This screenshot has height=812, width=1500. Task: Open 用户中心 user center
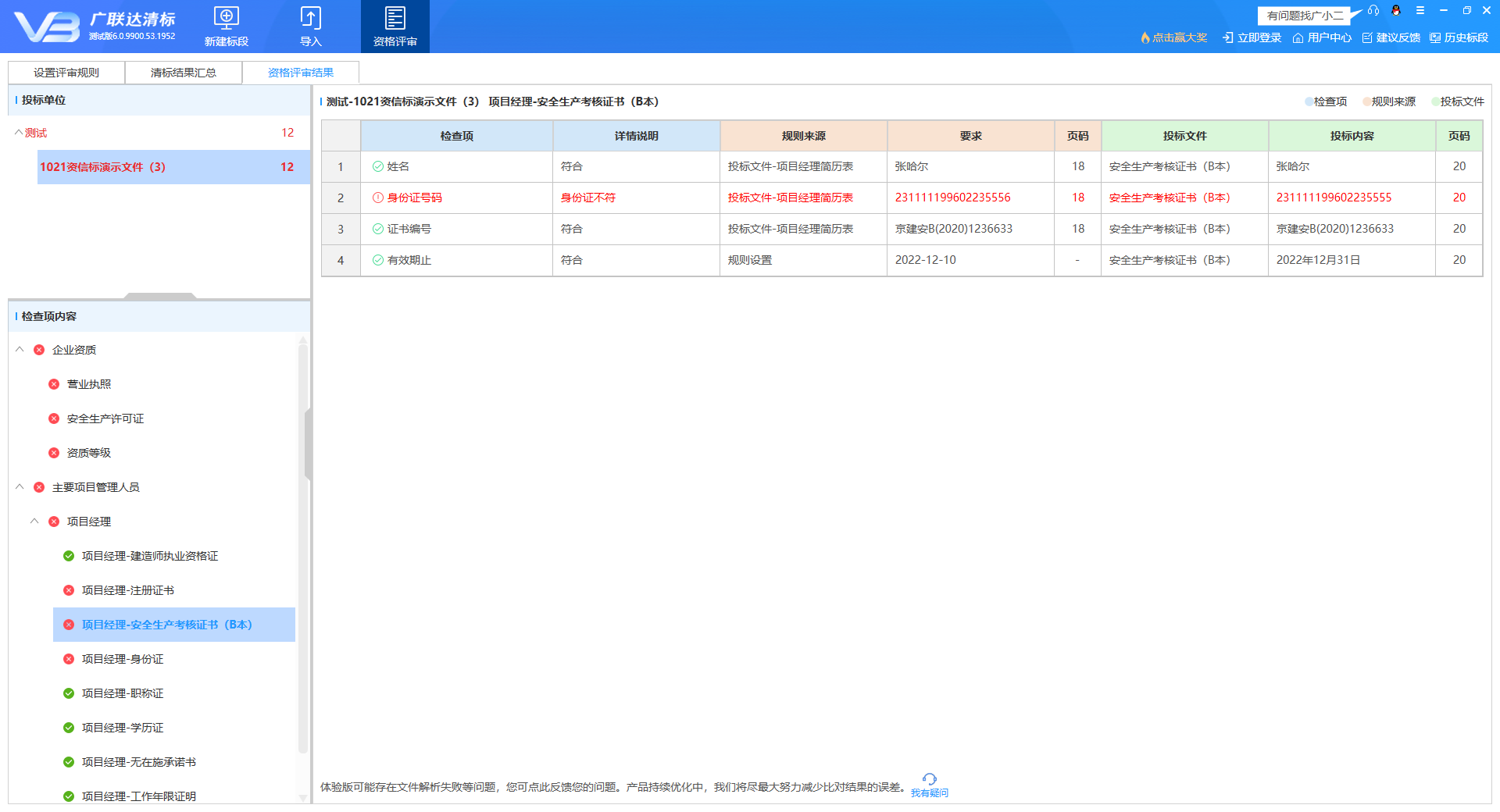pos(1322,37)
